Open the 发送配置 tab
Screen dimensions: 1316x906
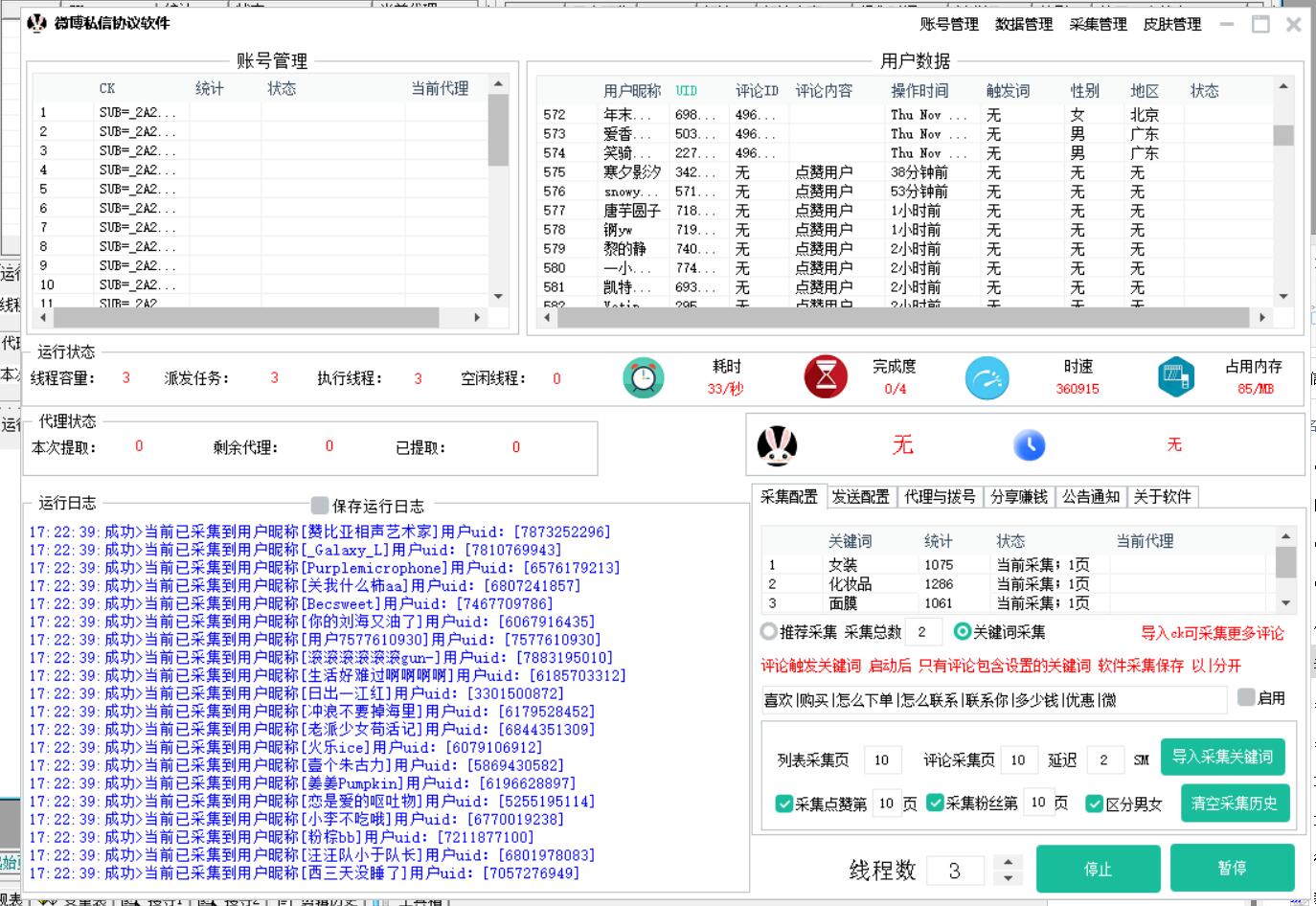(860, 496)
